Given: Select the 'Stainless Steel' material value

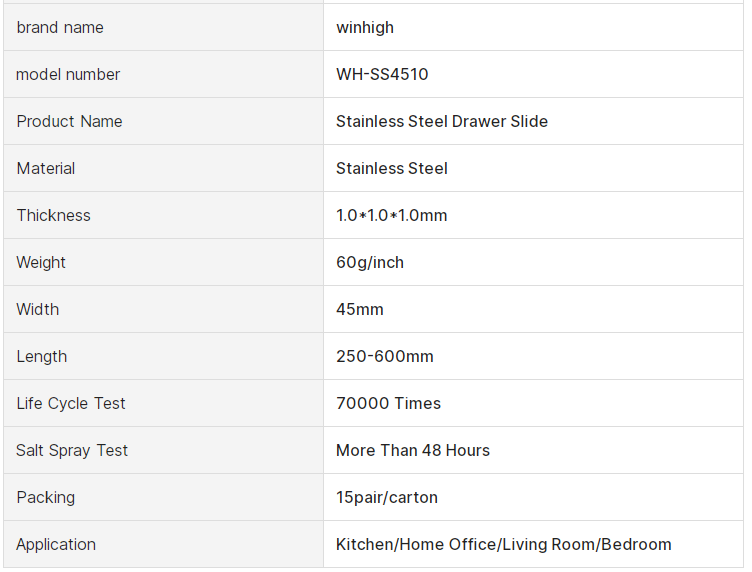Looking at the screenshot, I should (x=392, y=168).
